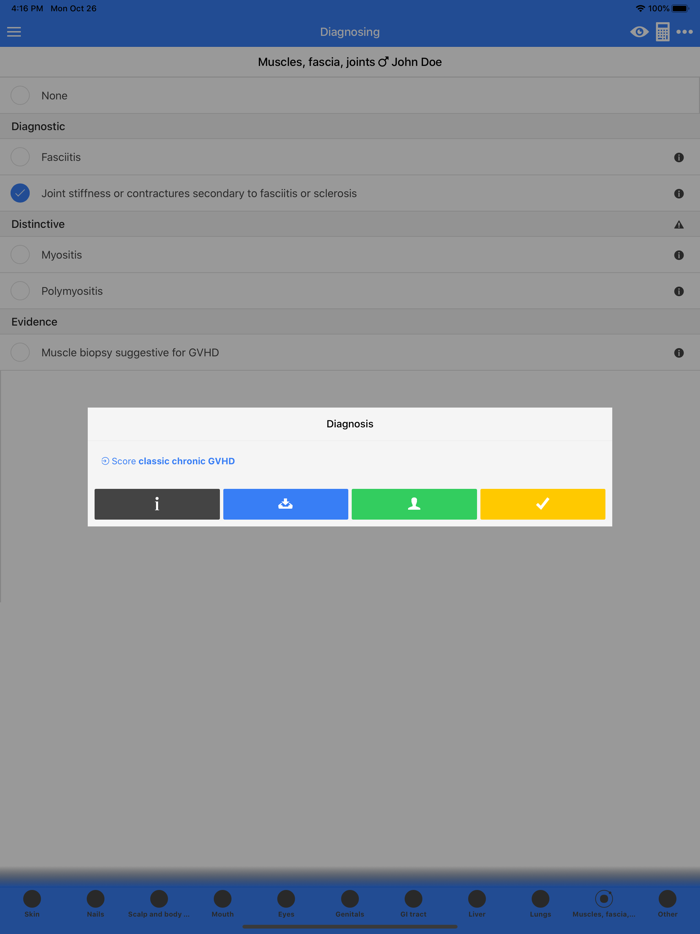Open the three-dots more options menu
Image resolution: width=700 pixels, height=934 pixels.
tap(685, 32)
